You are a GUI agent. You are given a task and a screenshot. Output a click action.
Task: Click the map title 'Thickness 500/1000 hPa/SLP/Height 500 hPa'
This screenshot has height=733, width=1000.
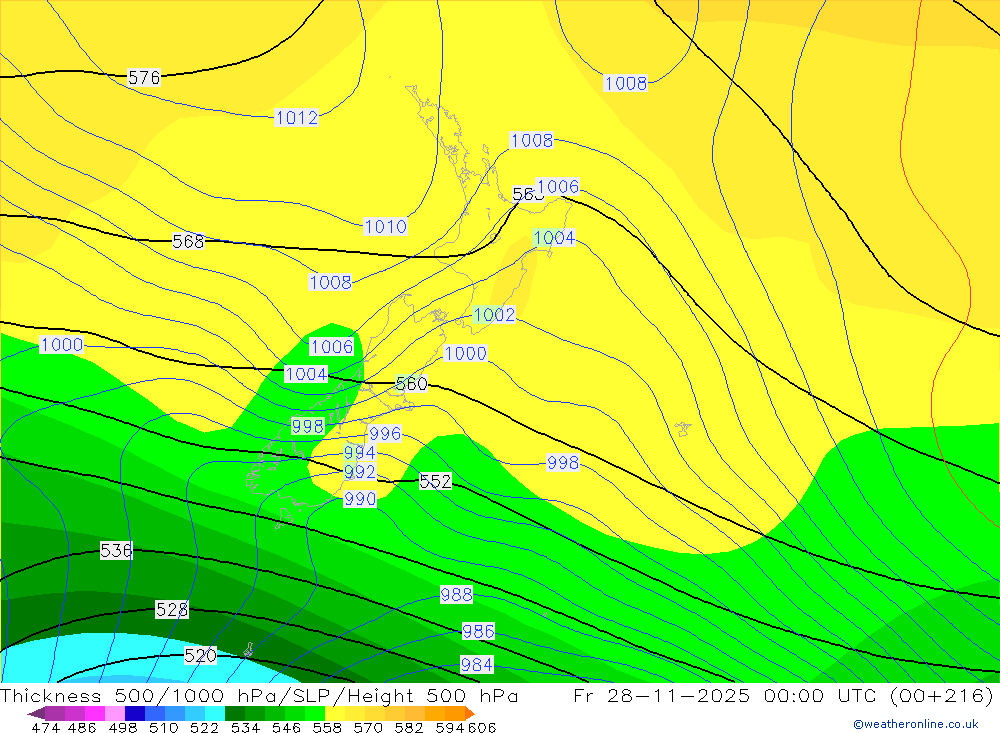point(259,695)
